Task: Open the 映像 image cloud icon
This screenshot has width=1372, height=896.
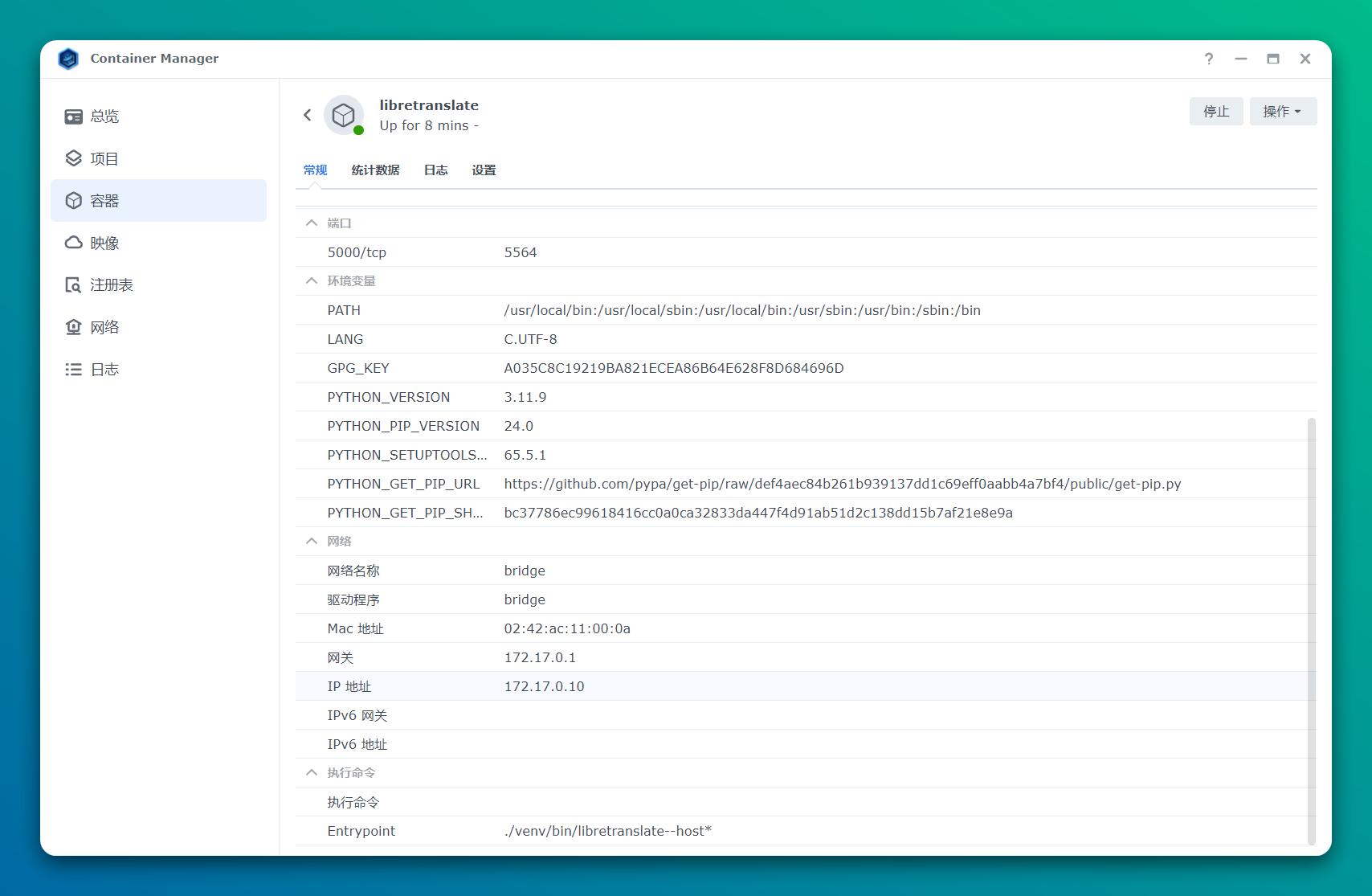Action: pyautogui.click(x=74, y=243)
